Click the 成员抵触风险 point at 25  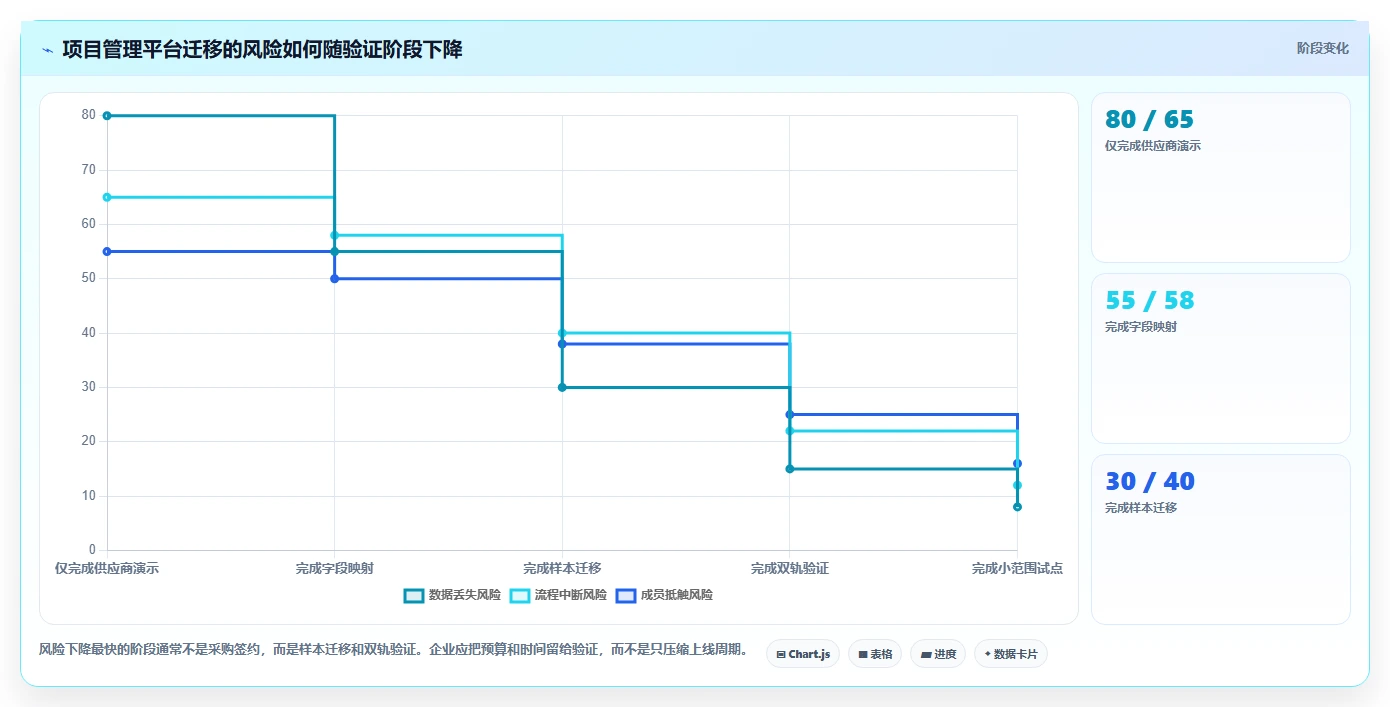pos(789,414)
